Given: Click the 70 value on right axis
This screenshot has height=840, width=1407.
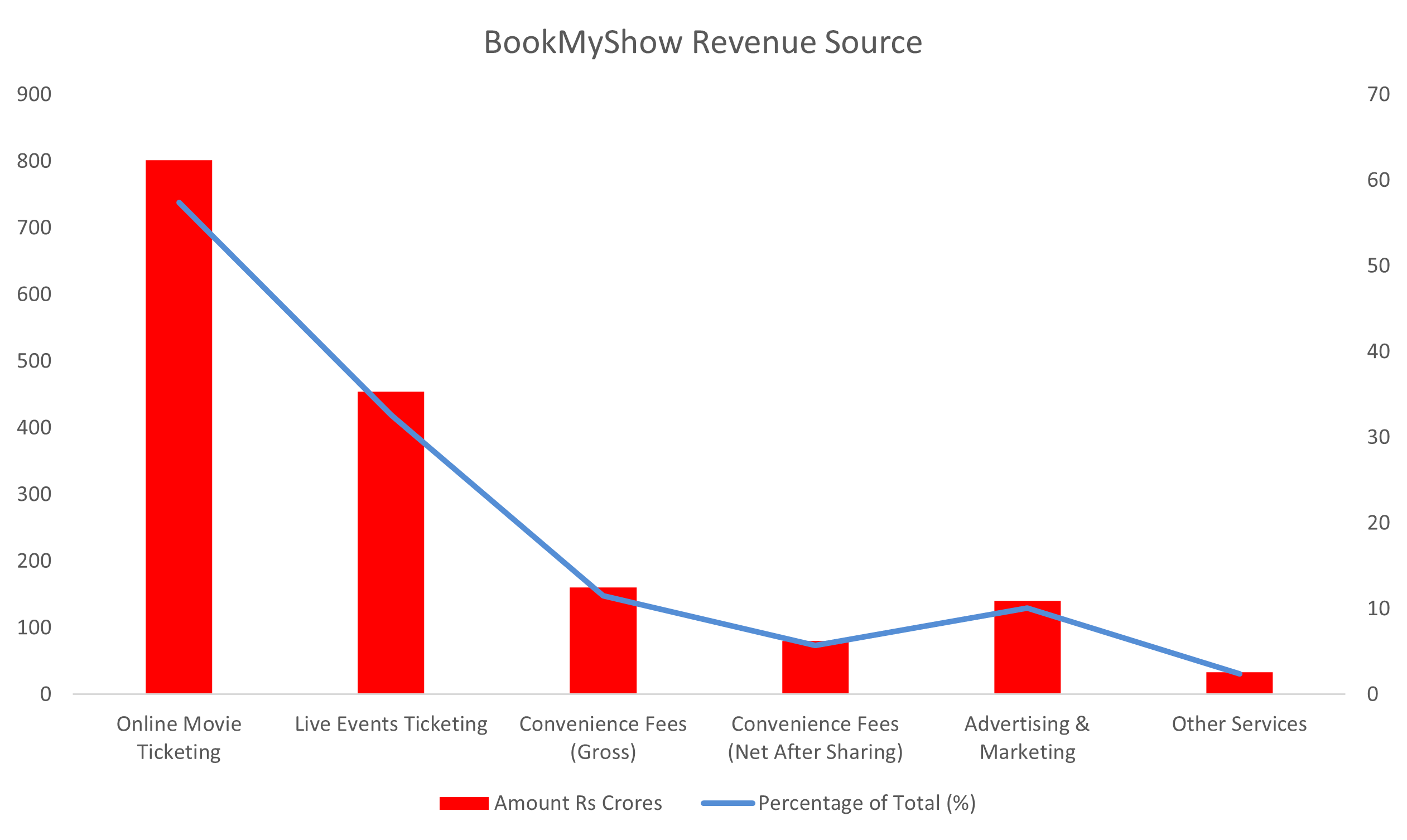Looking at the screenshot, I should click(x=1378, y=94).
